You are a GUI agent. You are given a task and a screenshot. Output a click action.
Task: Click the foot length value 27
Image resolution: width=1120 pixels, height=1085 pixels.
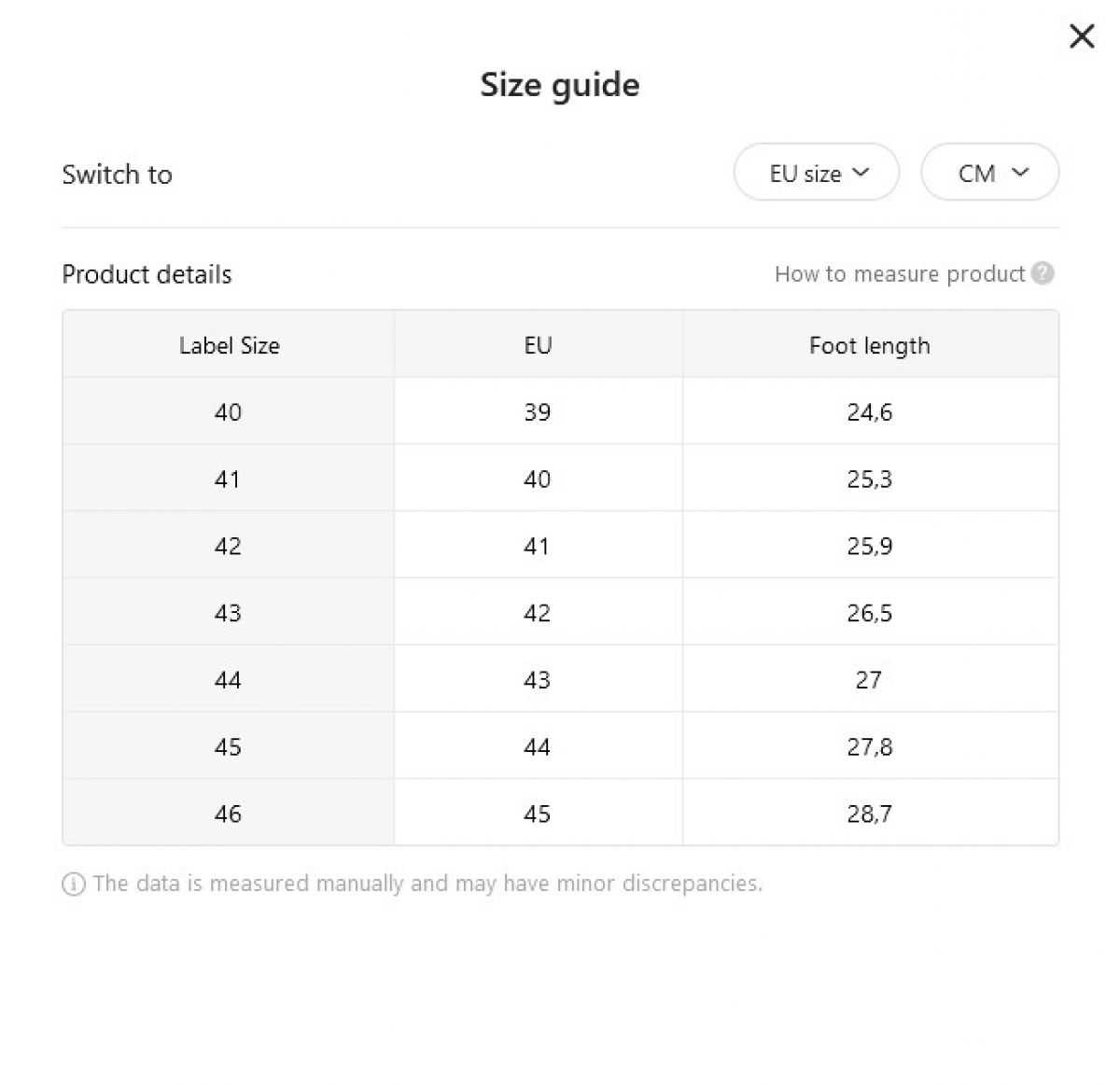click(x=869, y=679)
